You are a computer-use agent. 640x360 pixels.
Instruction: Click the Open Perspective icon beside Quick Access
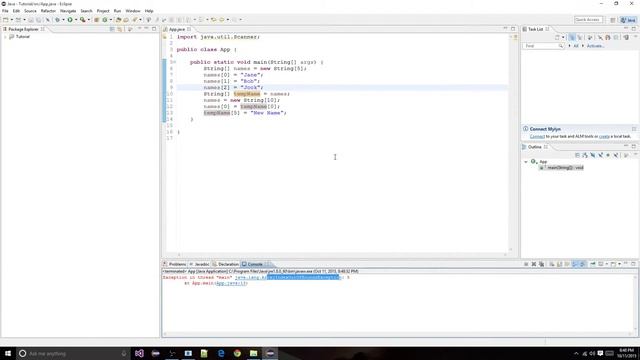click(613, 20)
